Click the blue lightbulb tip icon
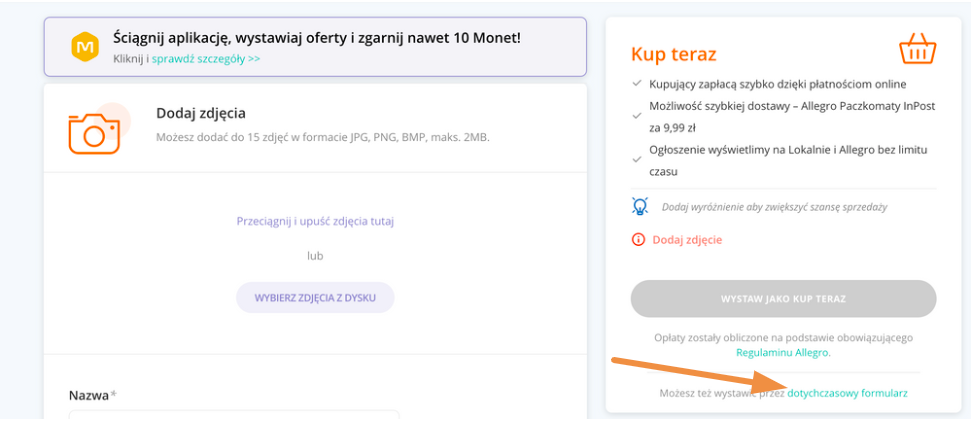Image resolution: width=974 pixels, height=432 pixels. [639, 206]
